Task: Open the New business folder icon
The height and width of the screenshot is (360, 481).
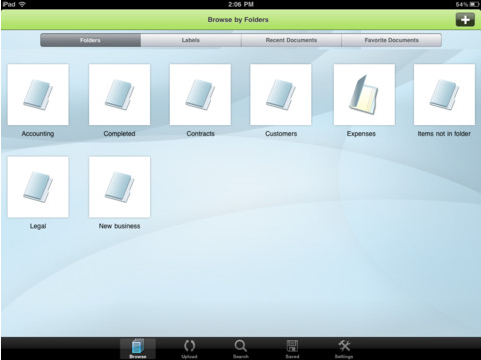Action: pyautogui.click(x=119, y=187)
